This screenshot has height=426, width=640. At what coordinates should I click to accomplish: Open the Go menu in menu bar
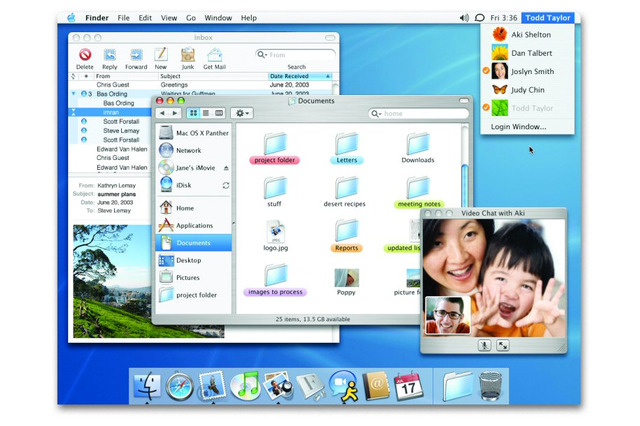coord(191,18)
